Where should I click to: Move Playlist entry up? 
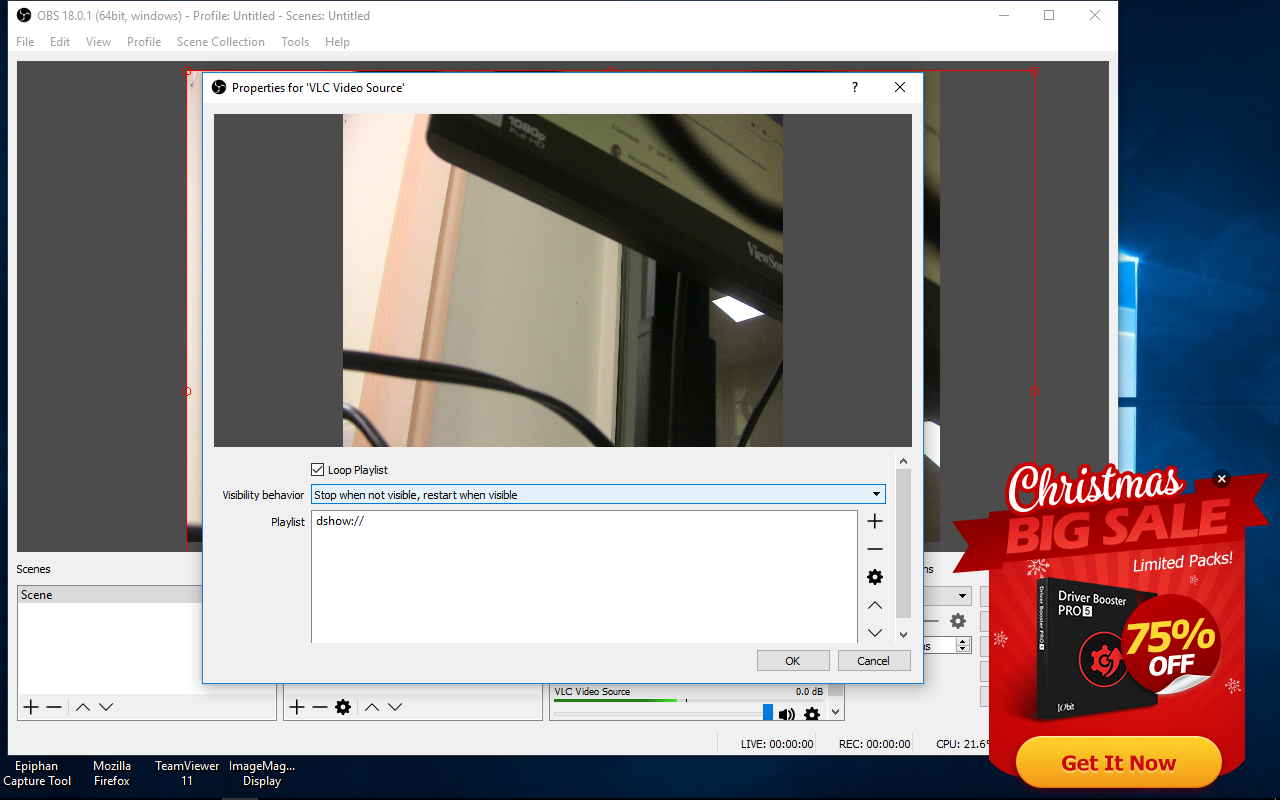tap(875, 605)
